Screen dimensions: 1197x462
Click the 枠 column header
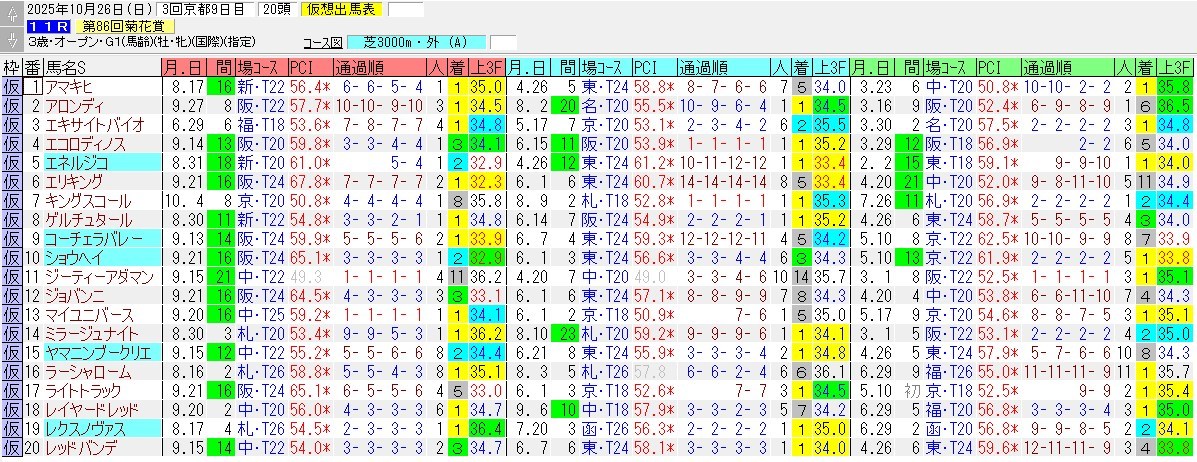click(11, 68)
